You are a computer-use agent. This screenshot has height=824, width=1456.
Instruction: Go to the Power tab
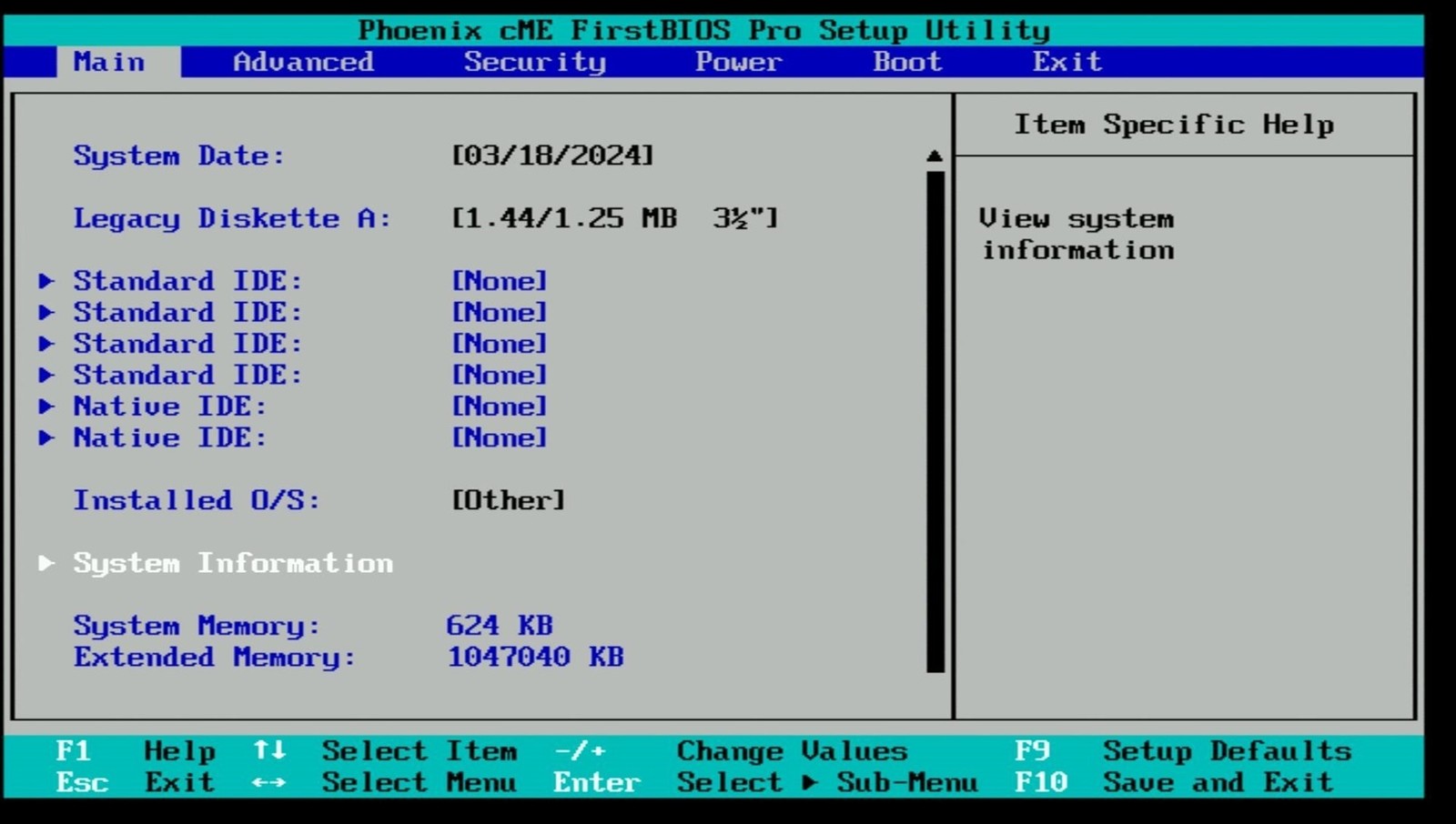(x=738, y=62)
